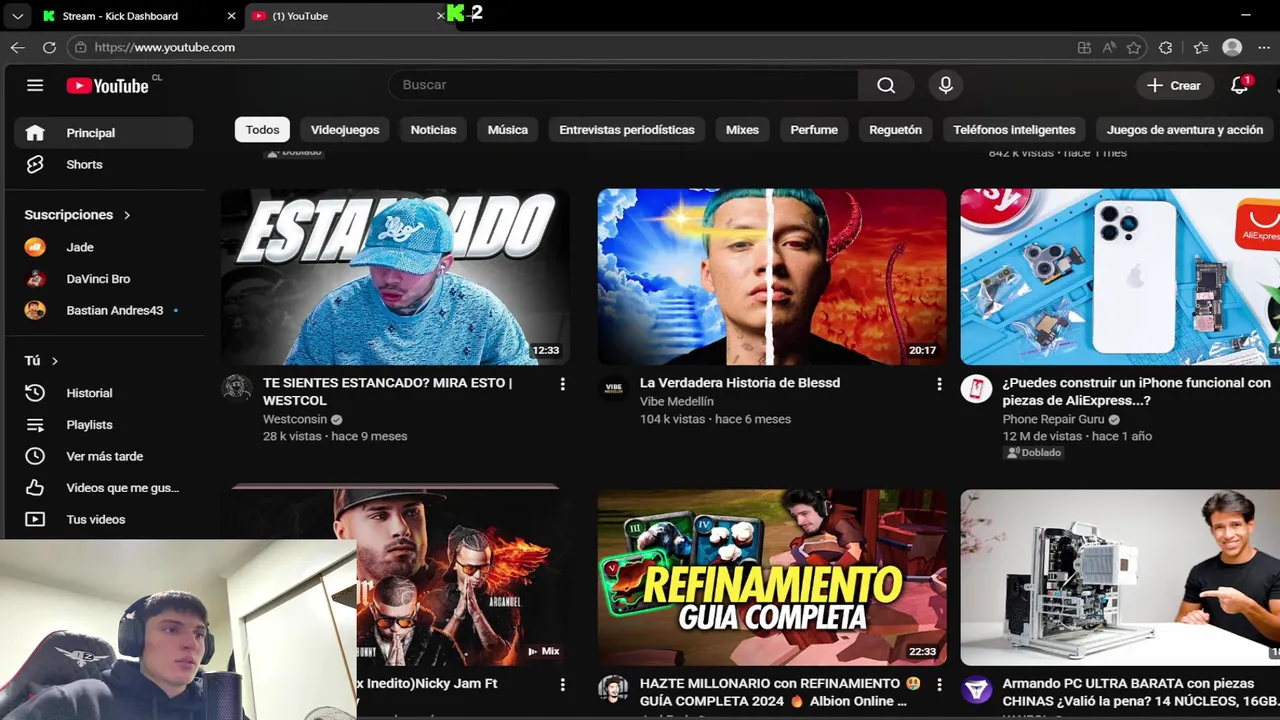
Task: Start voice search with microphone icon
Action: pyautogui.click(x=946, y=85)
